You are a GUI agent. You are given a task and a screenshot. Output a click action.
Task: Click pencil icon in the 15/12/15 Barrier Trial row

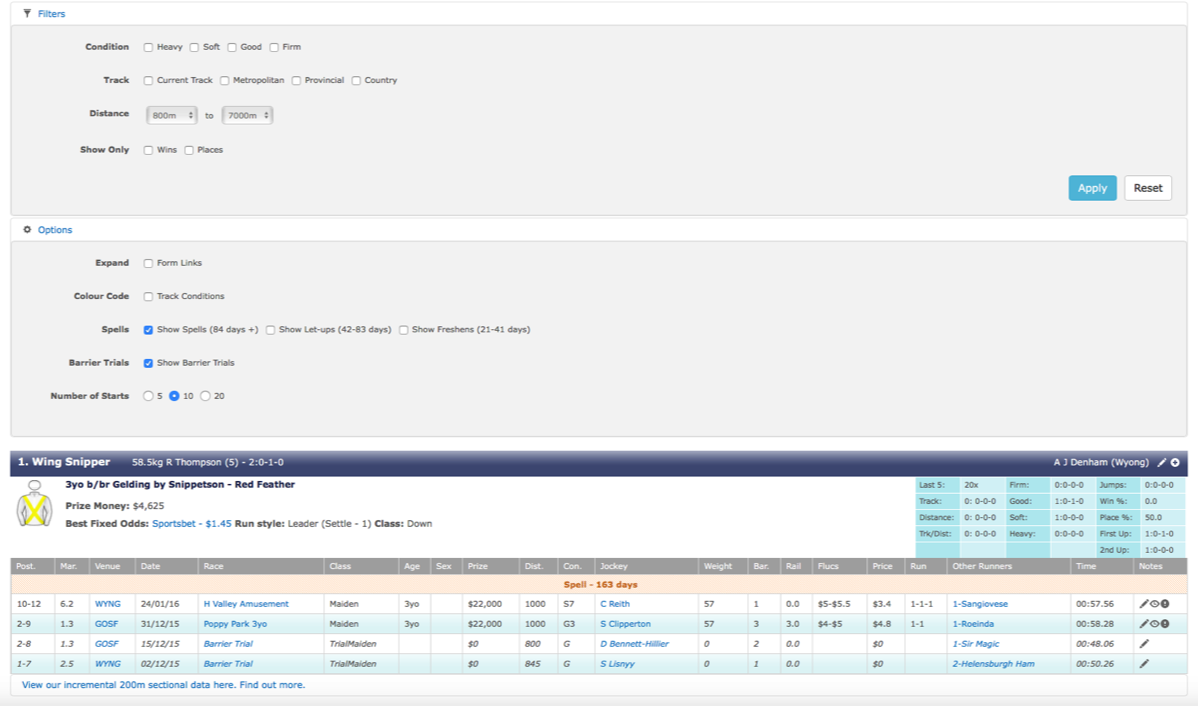1144,644
